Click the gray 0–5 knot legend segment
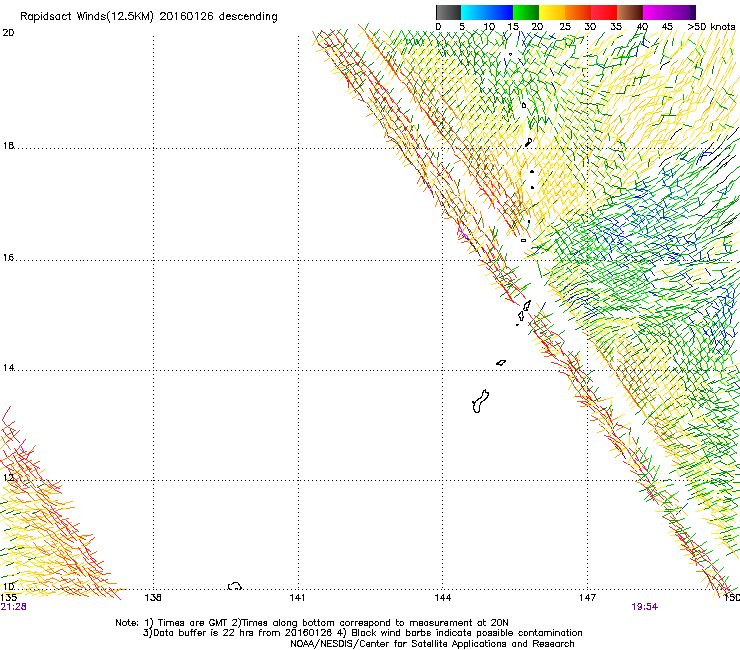The image size is (740, 650). [x=448, y=12]
